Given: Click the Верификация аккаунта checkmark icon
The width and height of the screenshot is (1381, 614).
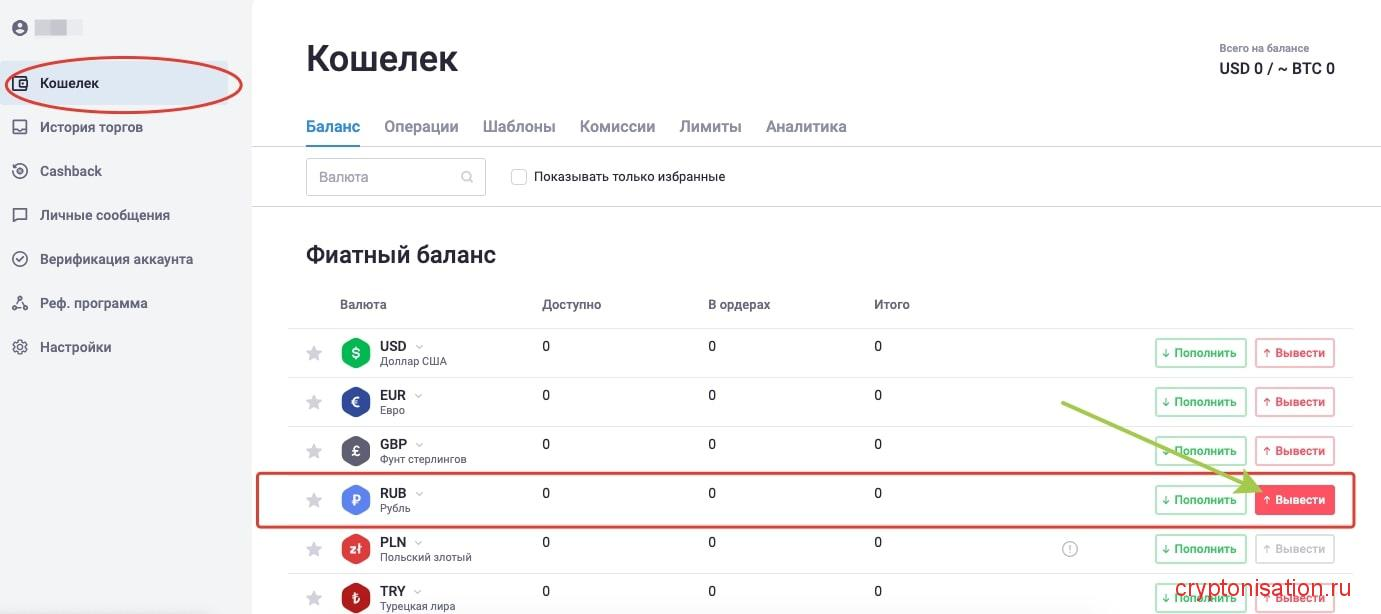Looking at the screenshot, I should 18,259.
